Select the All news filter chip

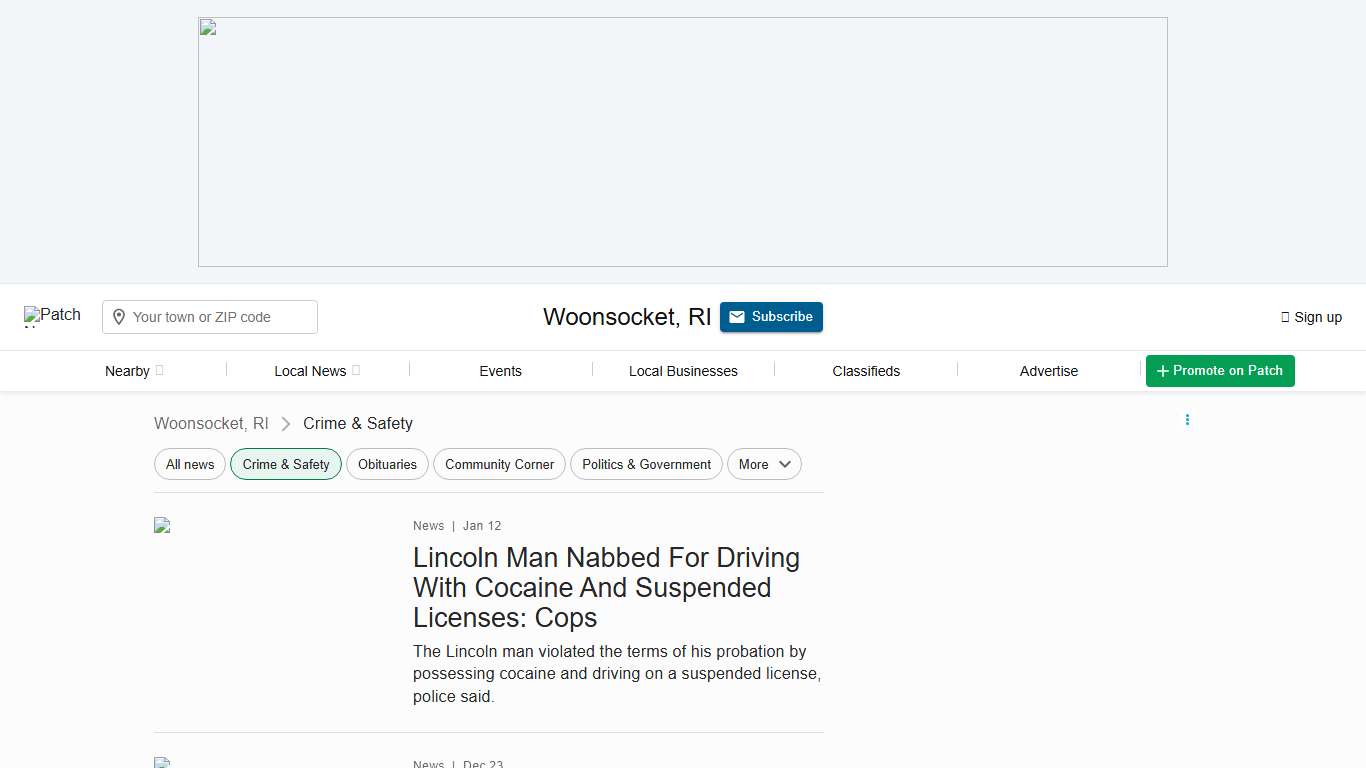(190, 464)
